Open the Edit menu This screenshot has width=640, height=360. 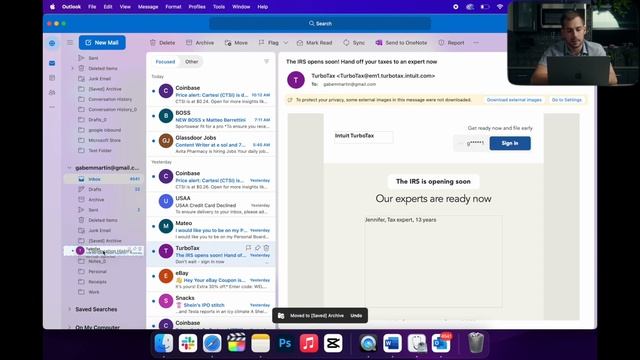(x=108, y=7)
